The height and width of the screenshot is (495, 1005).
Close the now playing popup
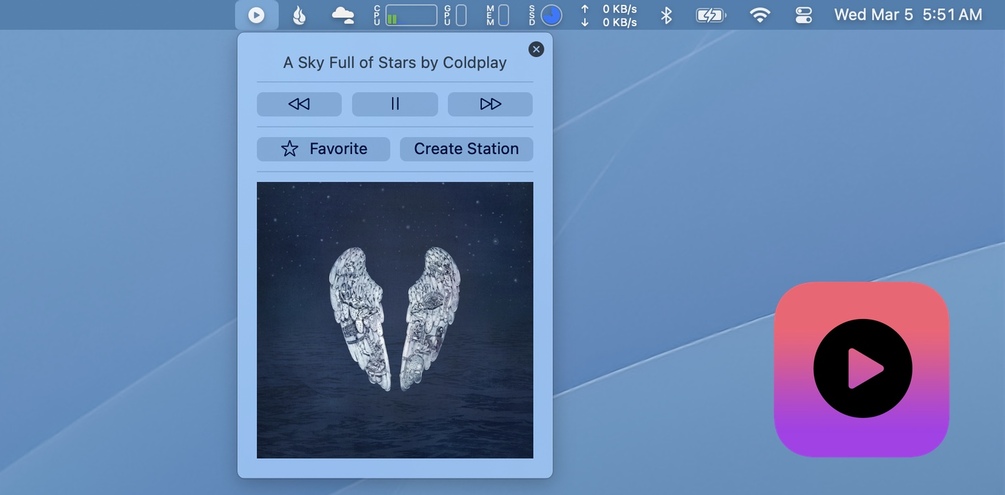tap(536, 49)
